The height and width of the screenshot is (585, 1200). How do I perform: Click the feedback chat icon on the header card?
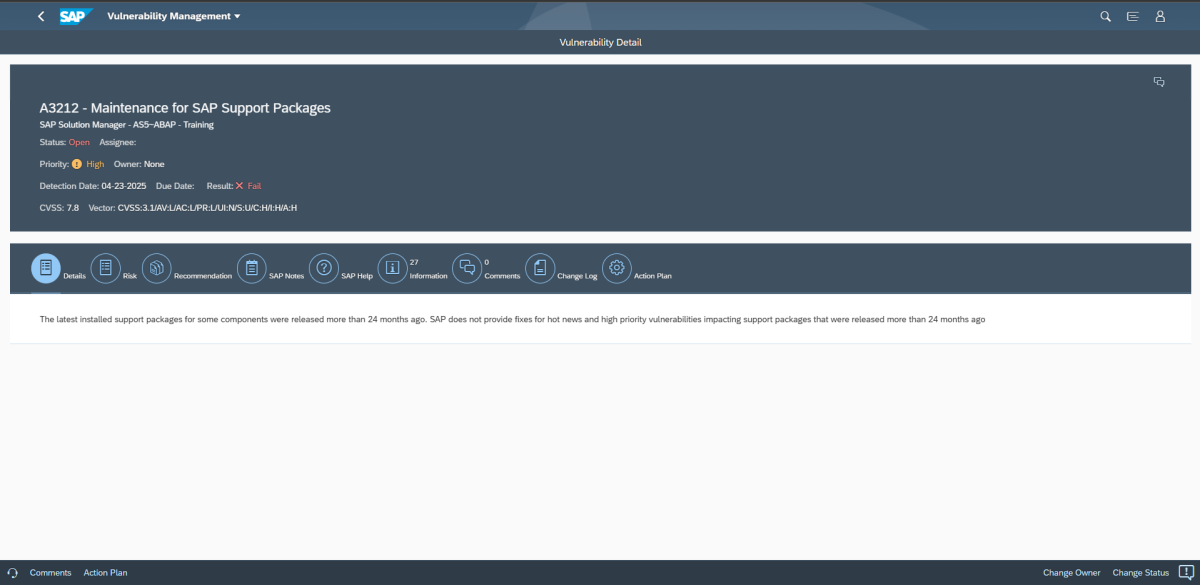tap(1159, 81)
